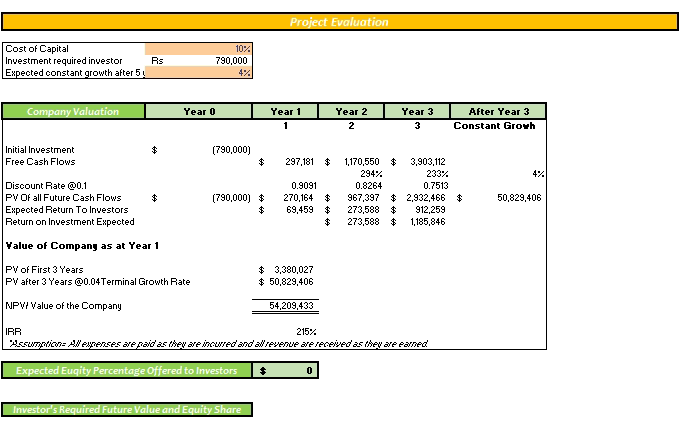Select the 3,903,112 free cash flow cell
Screen dimensions: 680x431
pyautogui.click(x=418, y=162)
